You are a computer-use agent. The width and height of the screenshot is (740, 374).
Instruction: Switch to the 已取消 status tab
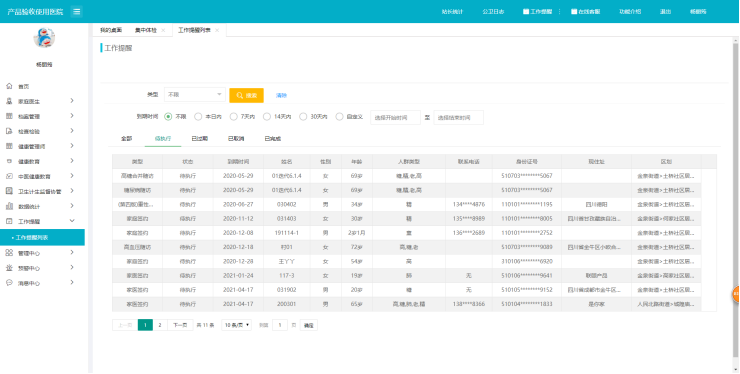(236, 139)
